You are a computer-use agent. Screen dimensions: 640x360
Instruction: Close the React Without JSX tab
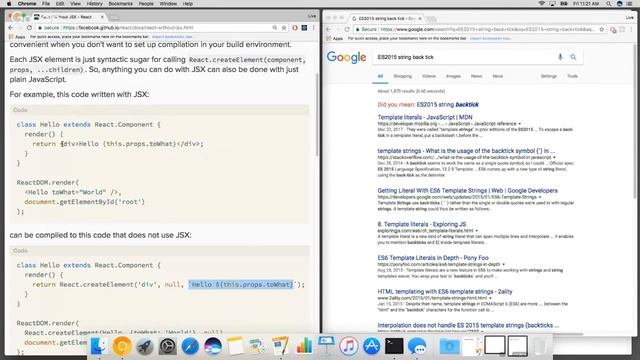(102, 17)
